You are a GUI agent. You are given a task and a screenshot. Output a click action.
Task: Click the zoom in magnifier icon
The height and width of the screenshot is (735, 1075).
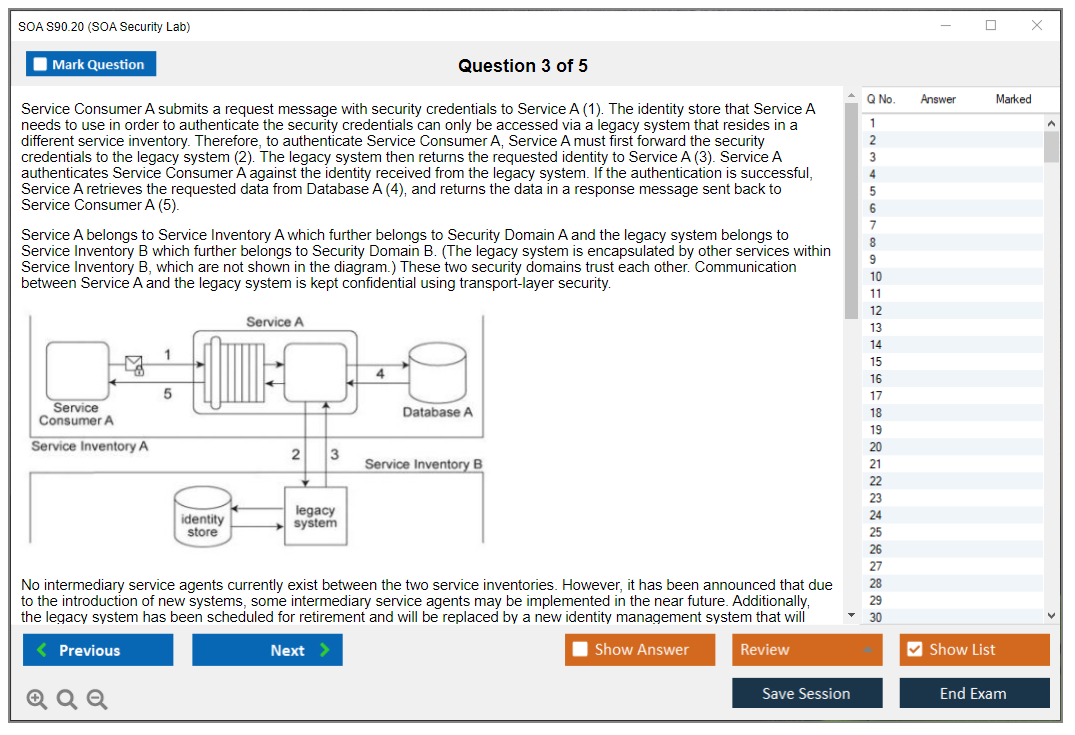tap(37, 700)
